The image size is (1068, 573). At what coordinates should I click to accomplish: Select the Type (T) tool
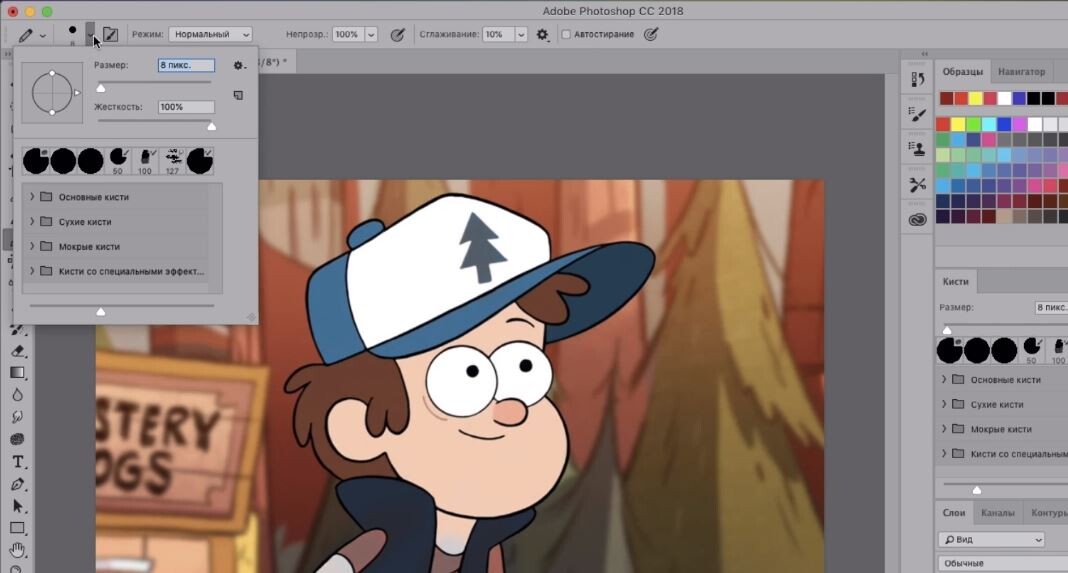(x=18, y=462)
